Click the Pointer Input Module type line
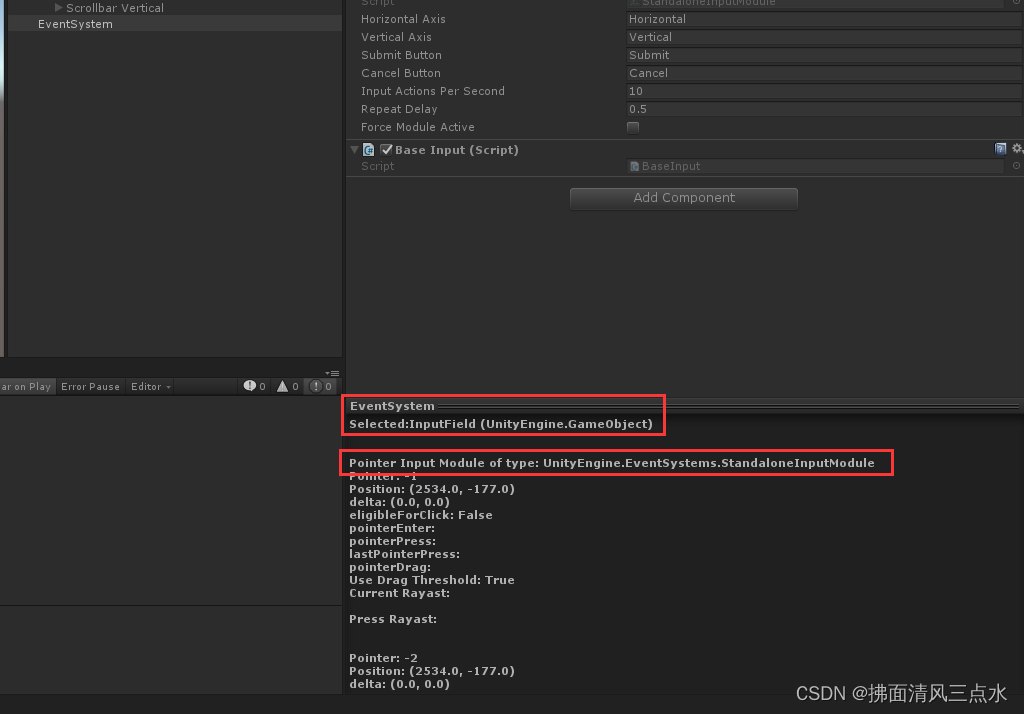 tap(611, 462)
